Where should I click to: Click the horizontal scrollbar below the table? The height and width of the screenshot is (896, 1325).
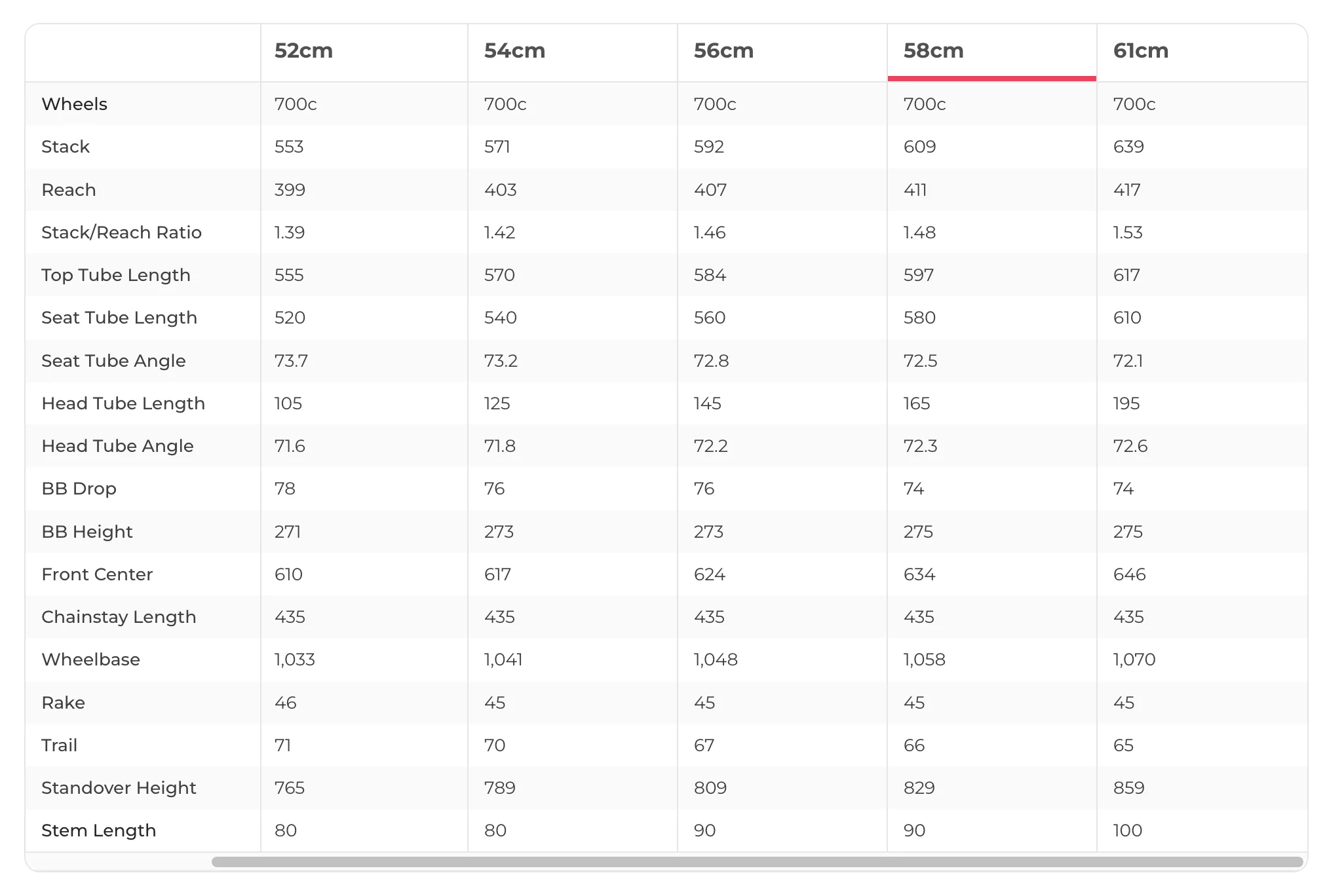(757, 862)
